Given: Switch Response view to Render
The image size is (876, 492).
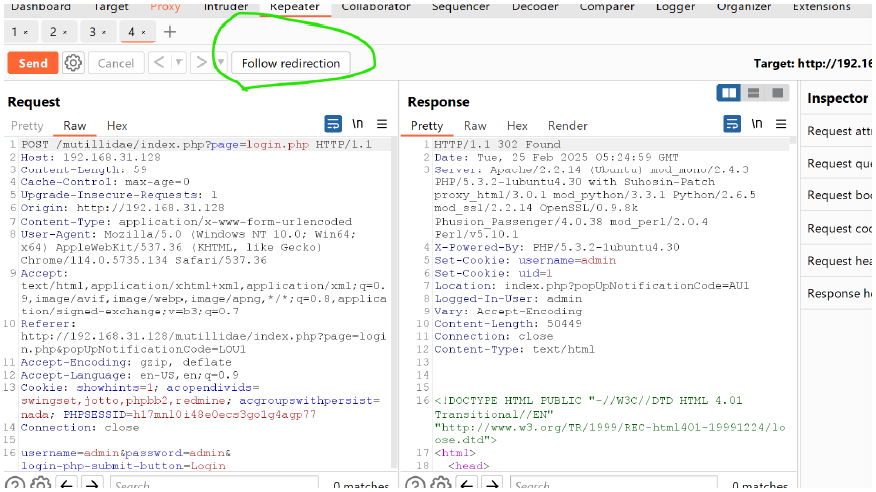Looking at the screenshot, I should pyautogui.click(x=568, y=126).
